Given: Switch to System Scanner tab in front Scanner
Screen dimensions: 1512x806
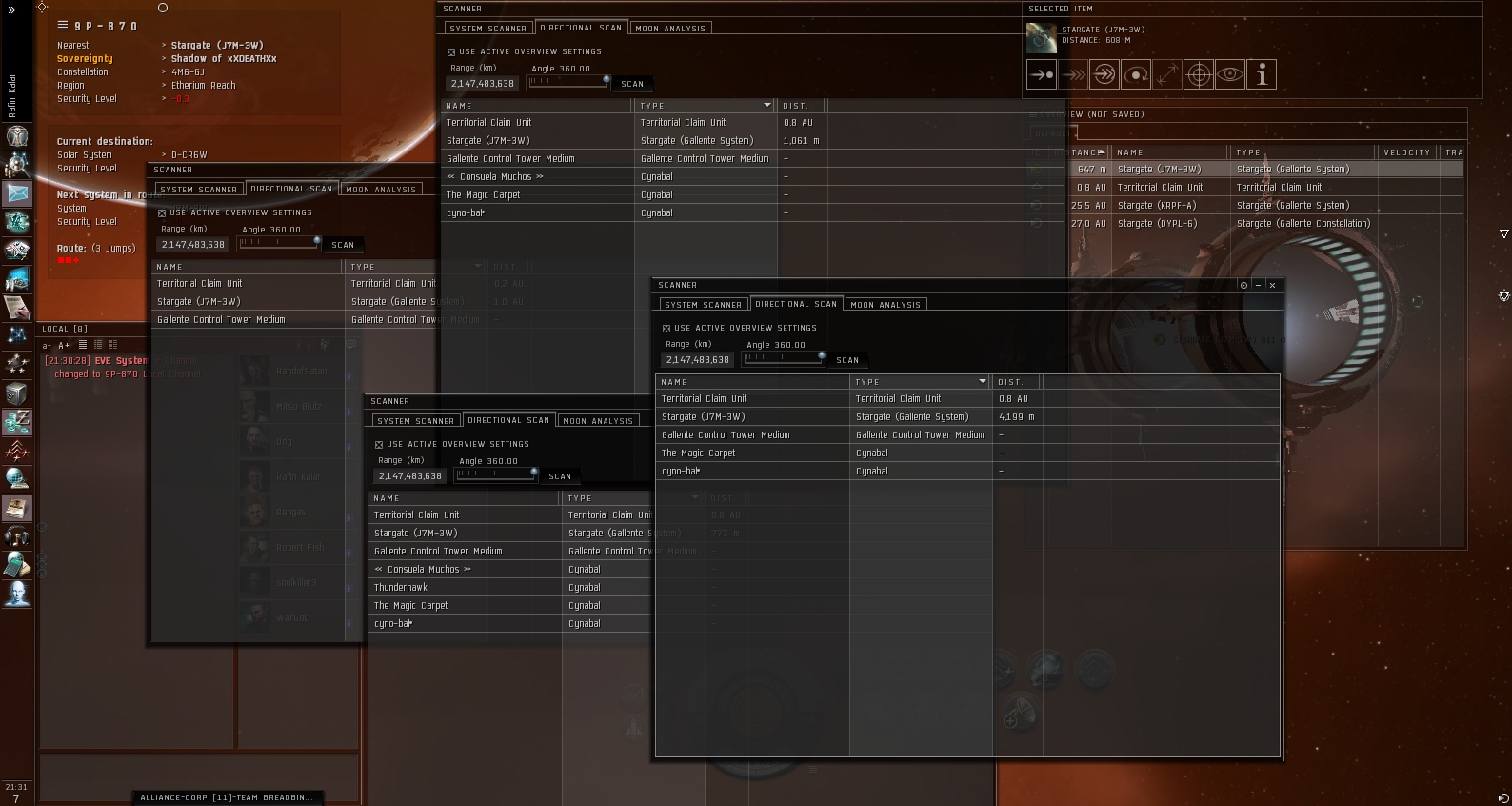Looking at the screenshot, I should pos(703,305).
